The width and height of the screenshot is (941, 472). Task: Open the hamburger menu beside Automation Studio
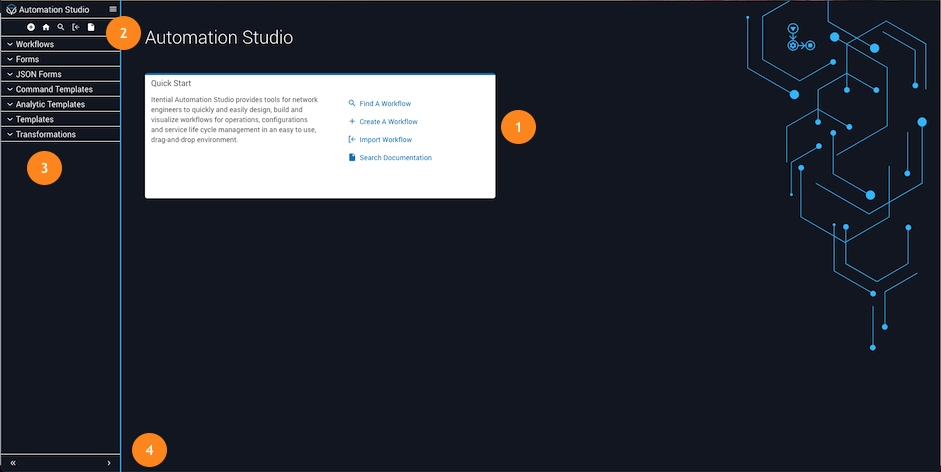tap(113, 9)
